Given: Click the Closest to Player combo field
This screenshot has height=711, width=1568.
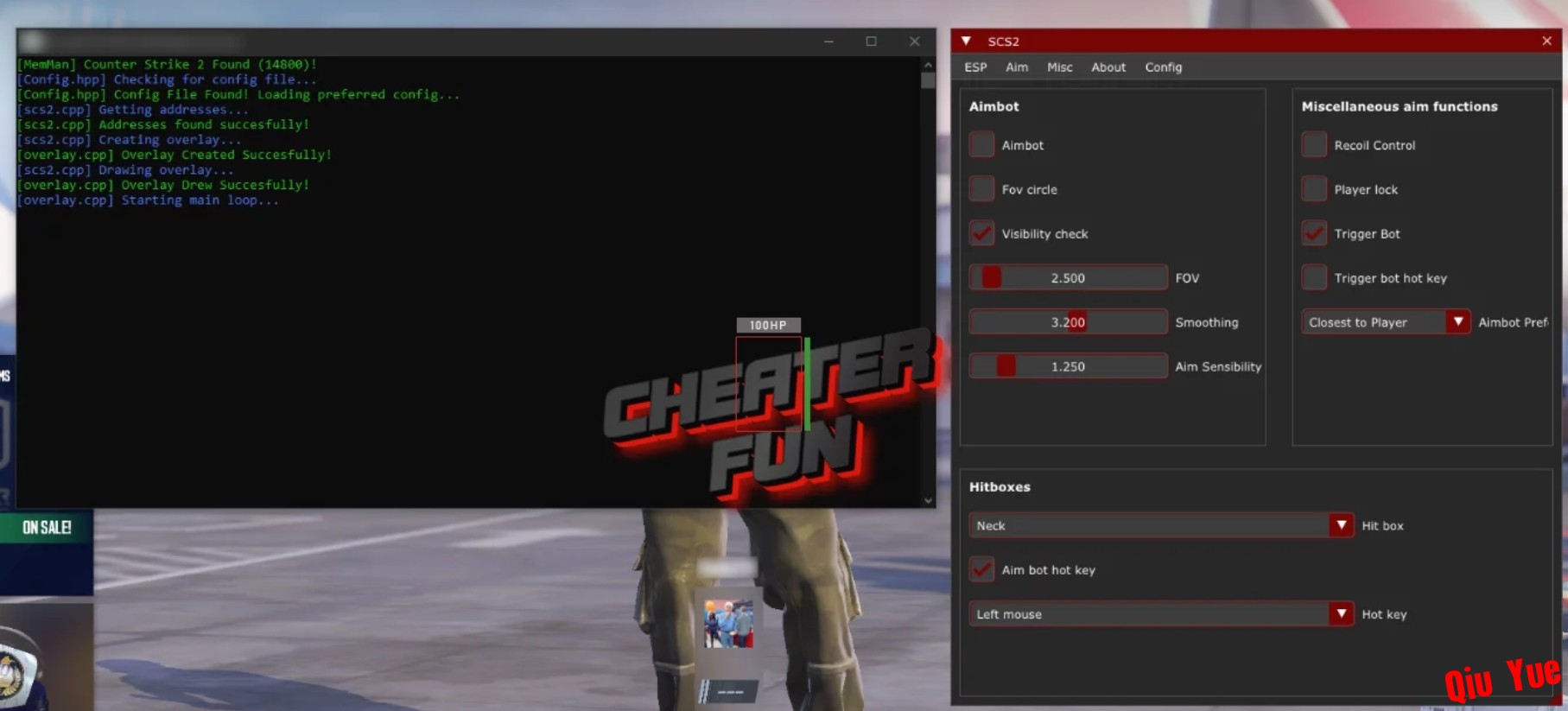Looking at the screenshot, I should (1386, 321).
